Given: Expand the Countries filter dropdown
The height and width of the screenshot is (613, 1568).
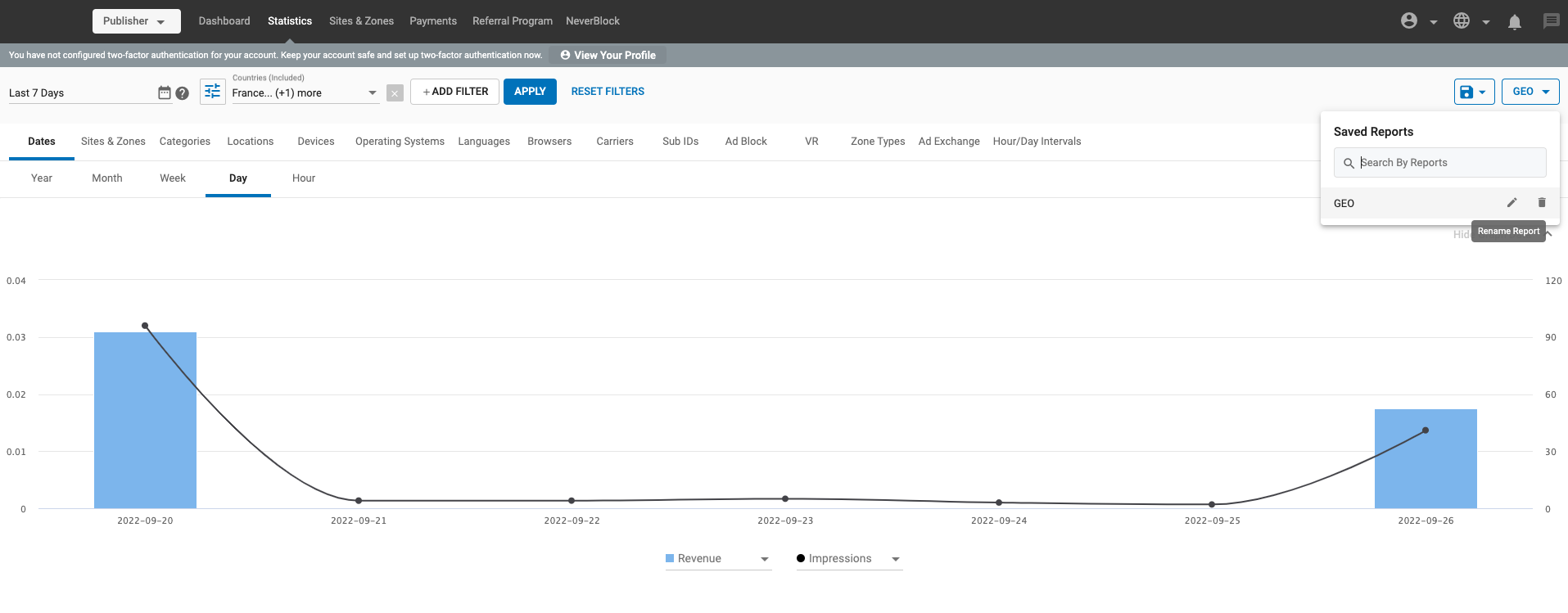Looking at the screenshot, I should [373, 93].
